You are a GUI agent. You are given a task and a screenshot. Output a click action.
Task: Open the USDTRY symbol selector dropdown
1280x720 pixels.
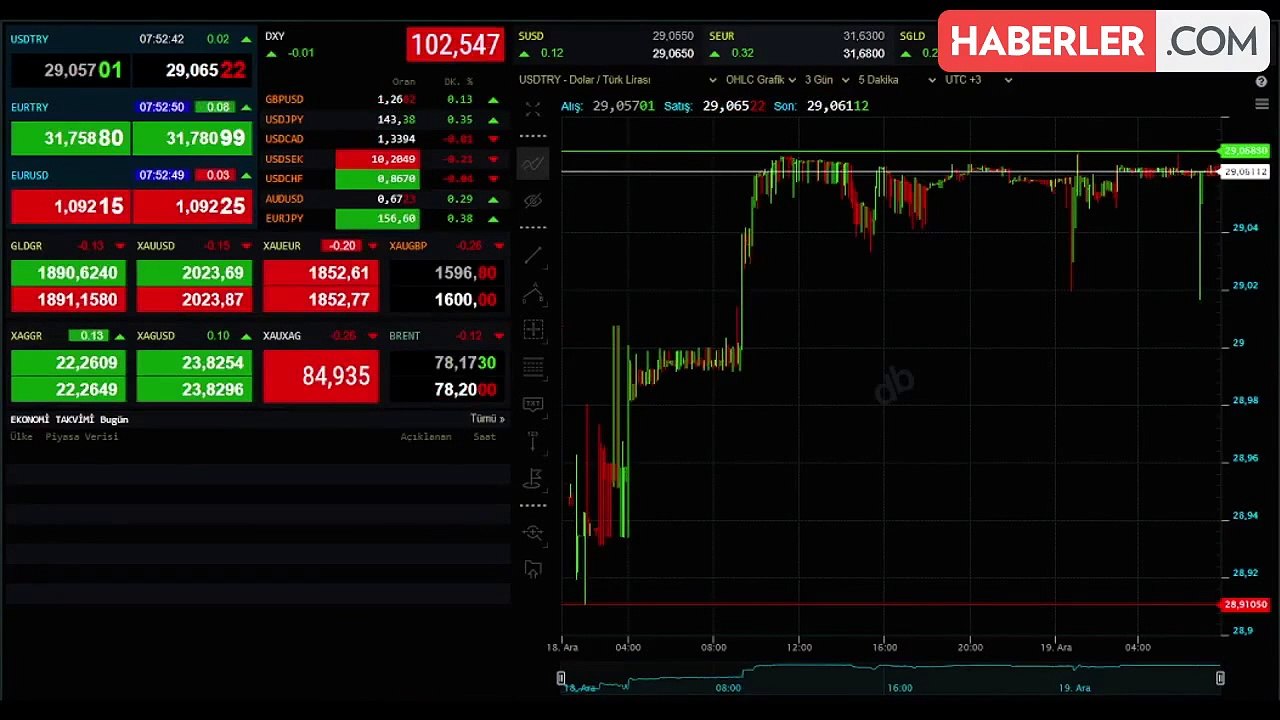pos(618,80)
